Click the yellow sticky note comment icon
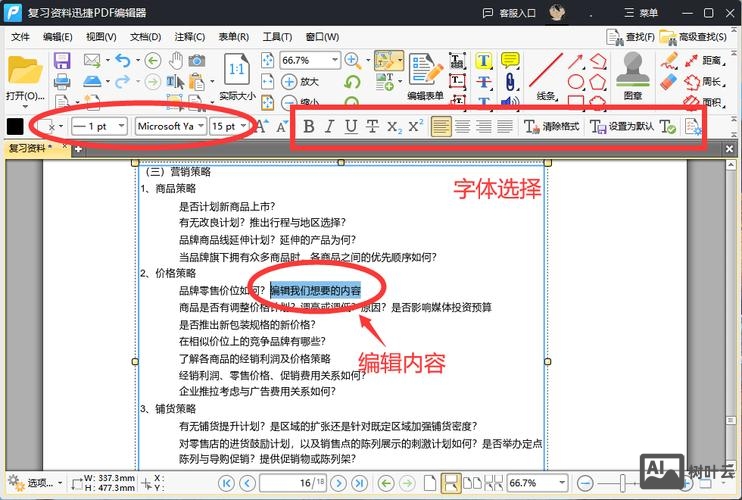Viewport: 742px width, 500px height. point(510,61)
